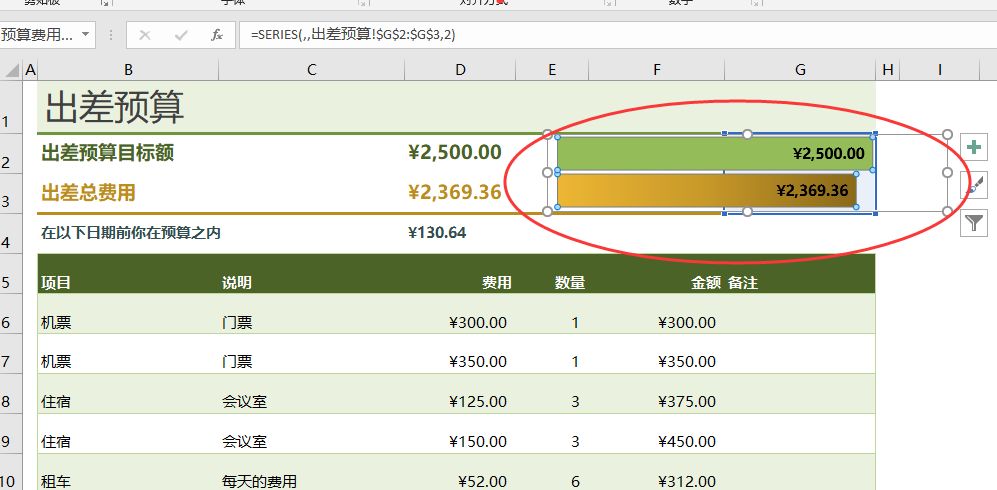This screenshot has width=997, height=490.
Task: Select the ¥130.64 remaining budget cell
Action: click(437, 233)
